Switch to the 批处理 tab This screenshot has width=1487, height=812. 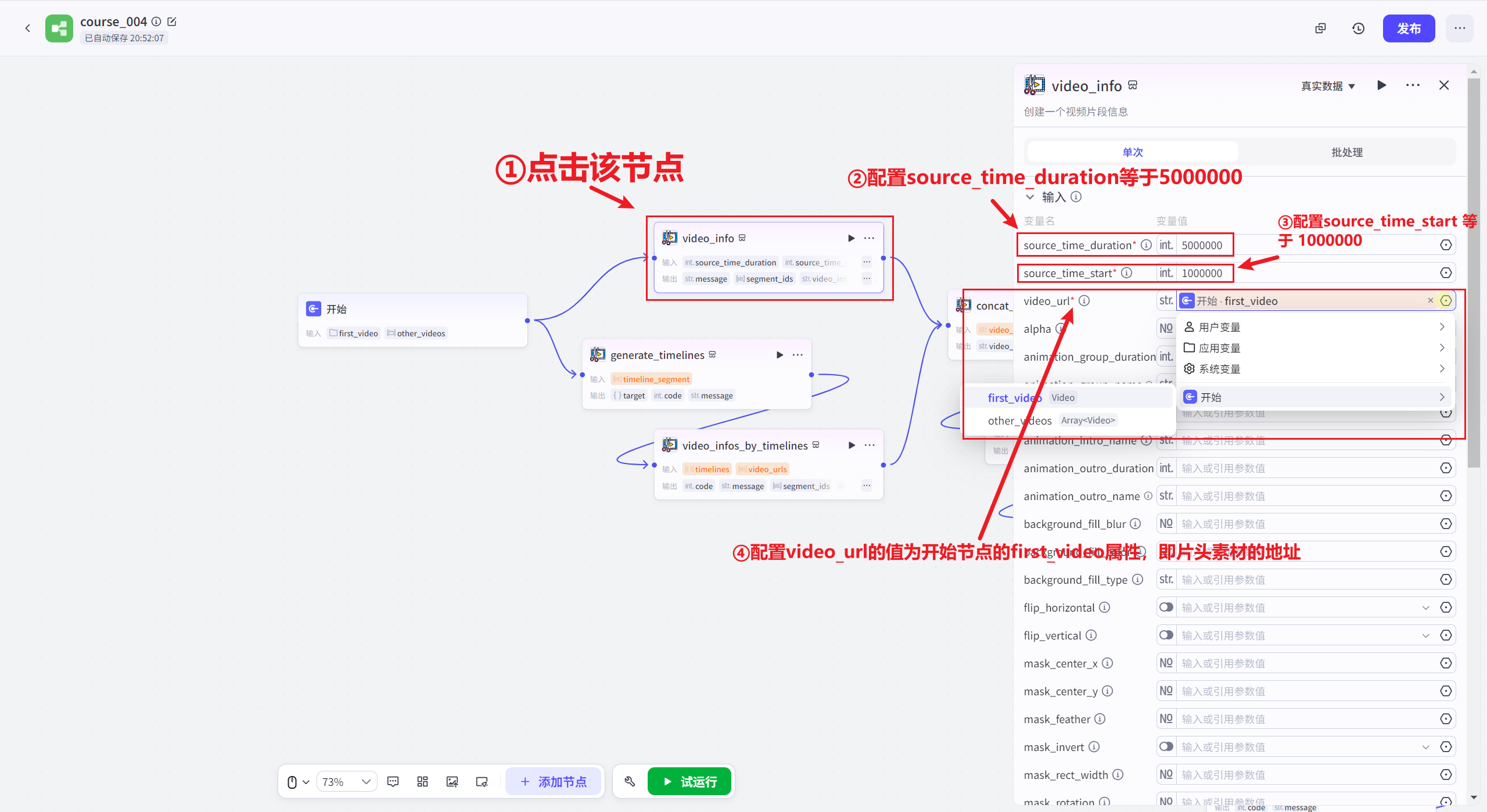click(x=1348, y=152)
